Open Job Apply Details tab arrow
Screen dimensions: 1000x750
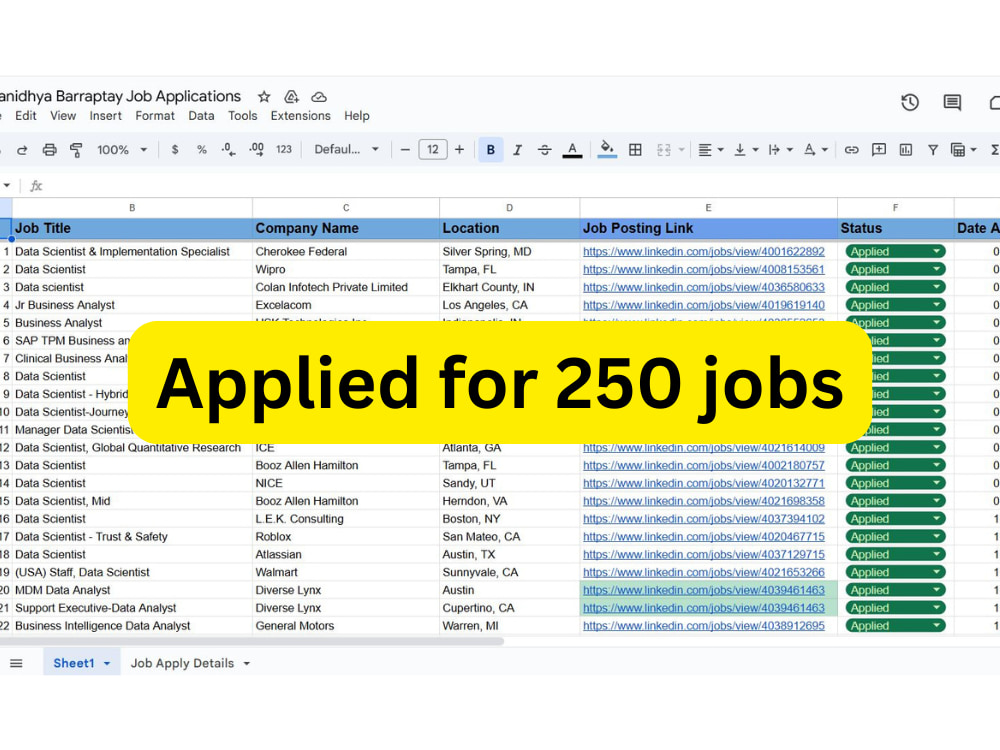(x=247, y=664)
